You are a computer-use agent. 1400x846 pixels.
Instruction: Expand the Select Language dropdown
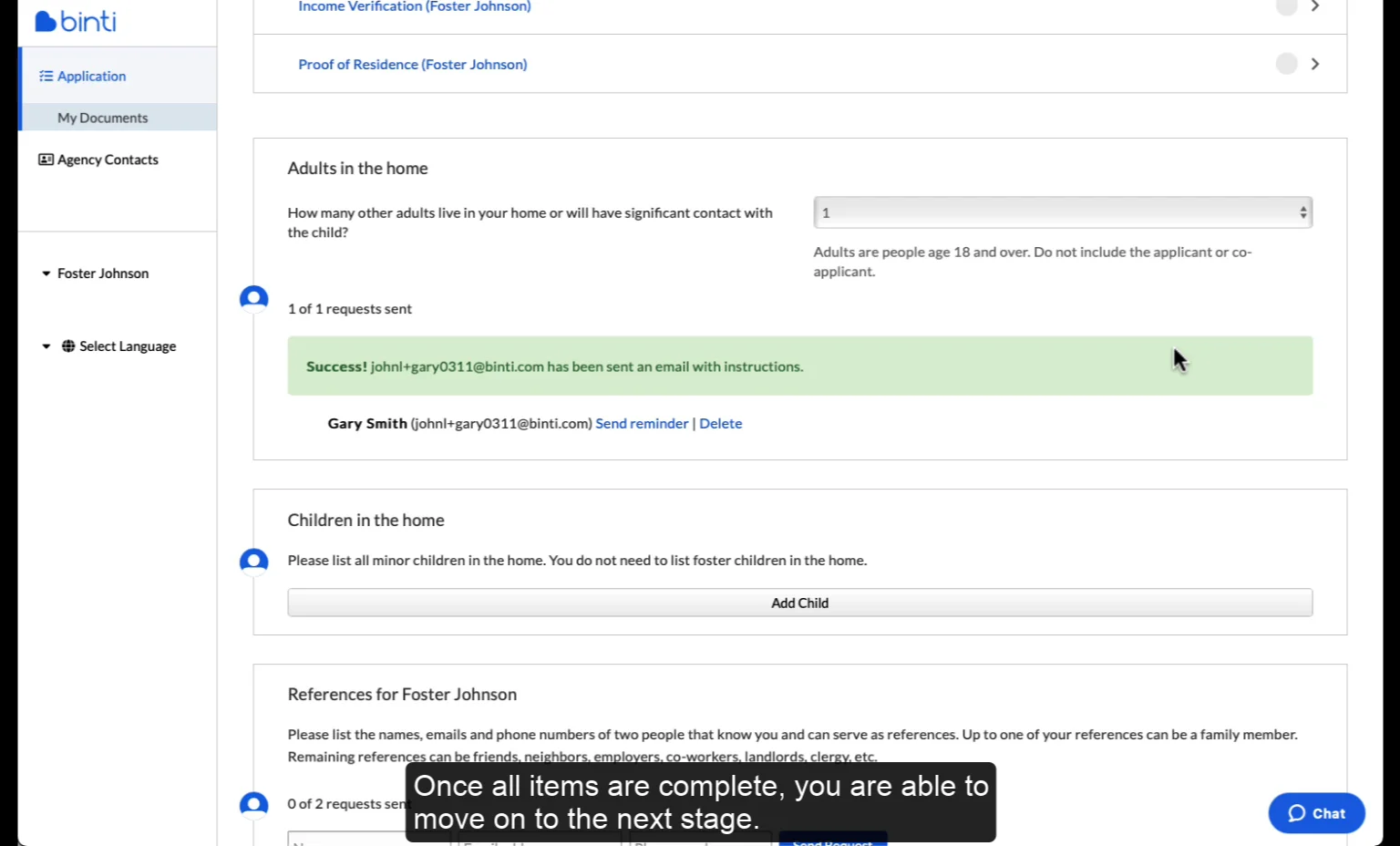coord(108,346)
